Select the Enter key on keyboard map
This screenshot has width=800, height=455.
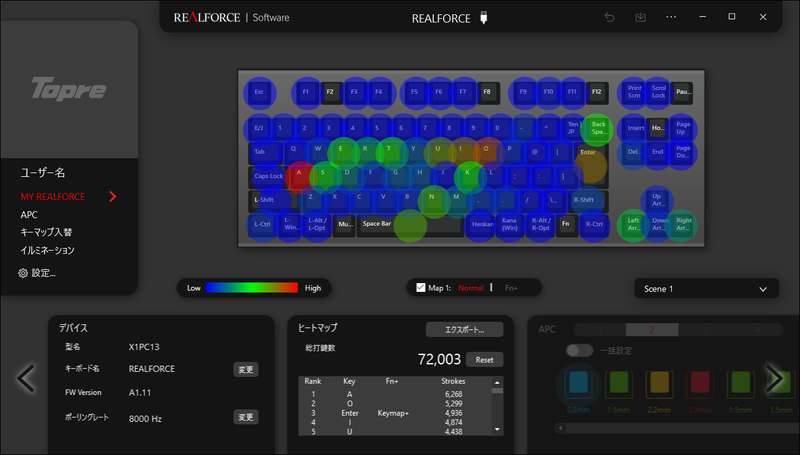[592, 164]
